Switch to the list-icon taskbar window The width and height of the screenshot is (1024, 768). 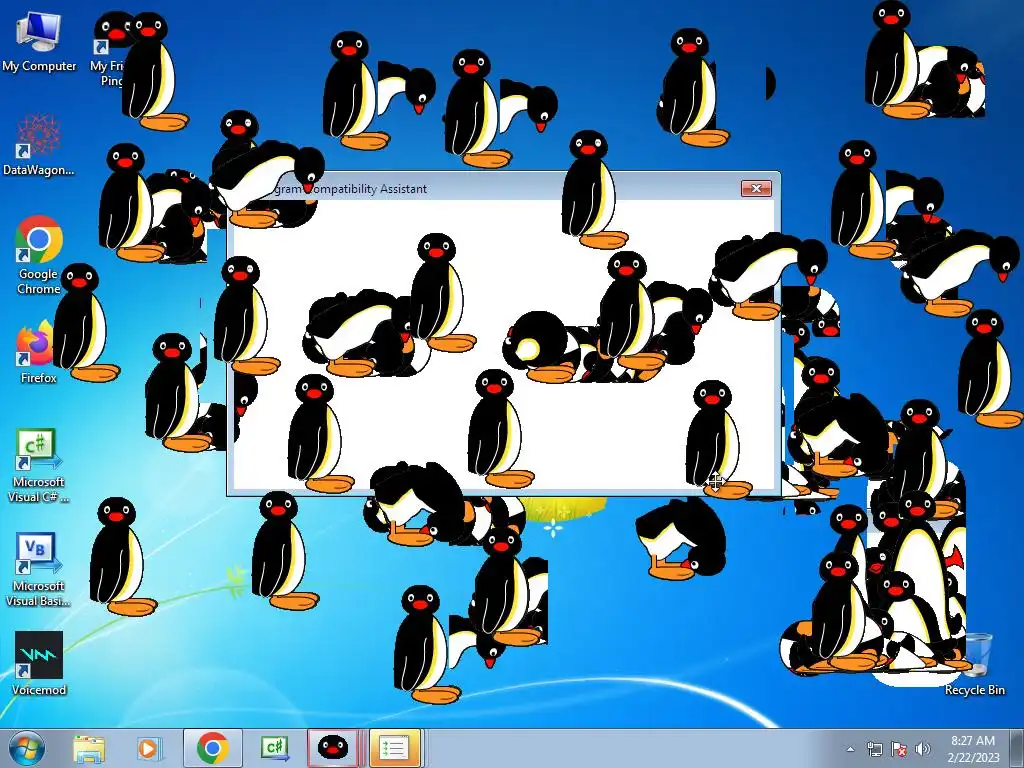[394, 748]
